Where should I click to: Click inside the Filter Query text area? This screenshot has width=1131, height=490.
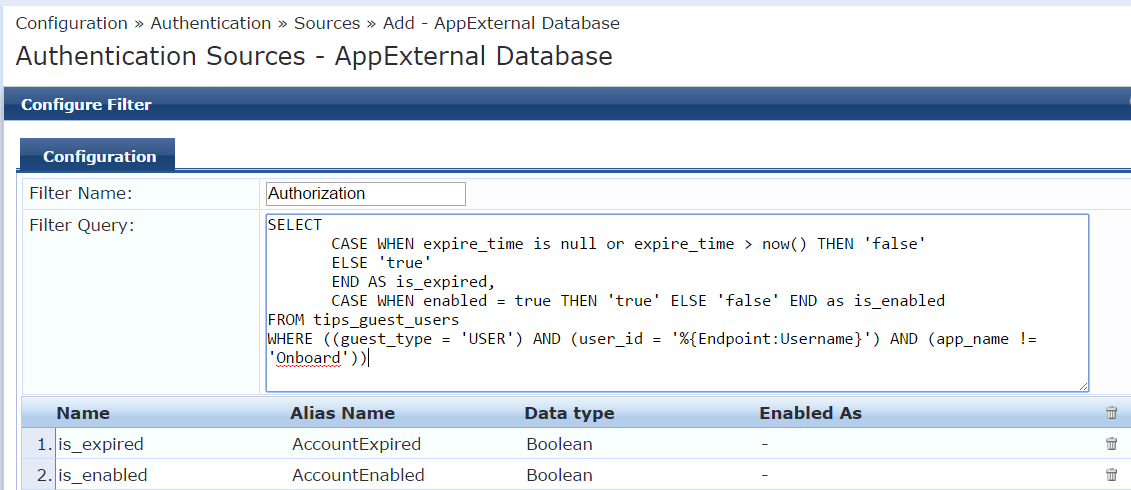677,303
